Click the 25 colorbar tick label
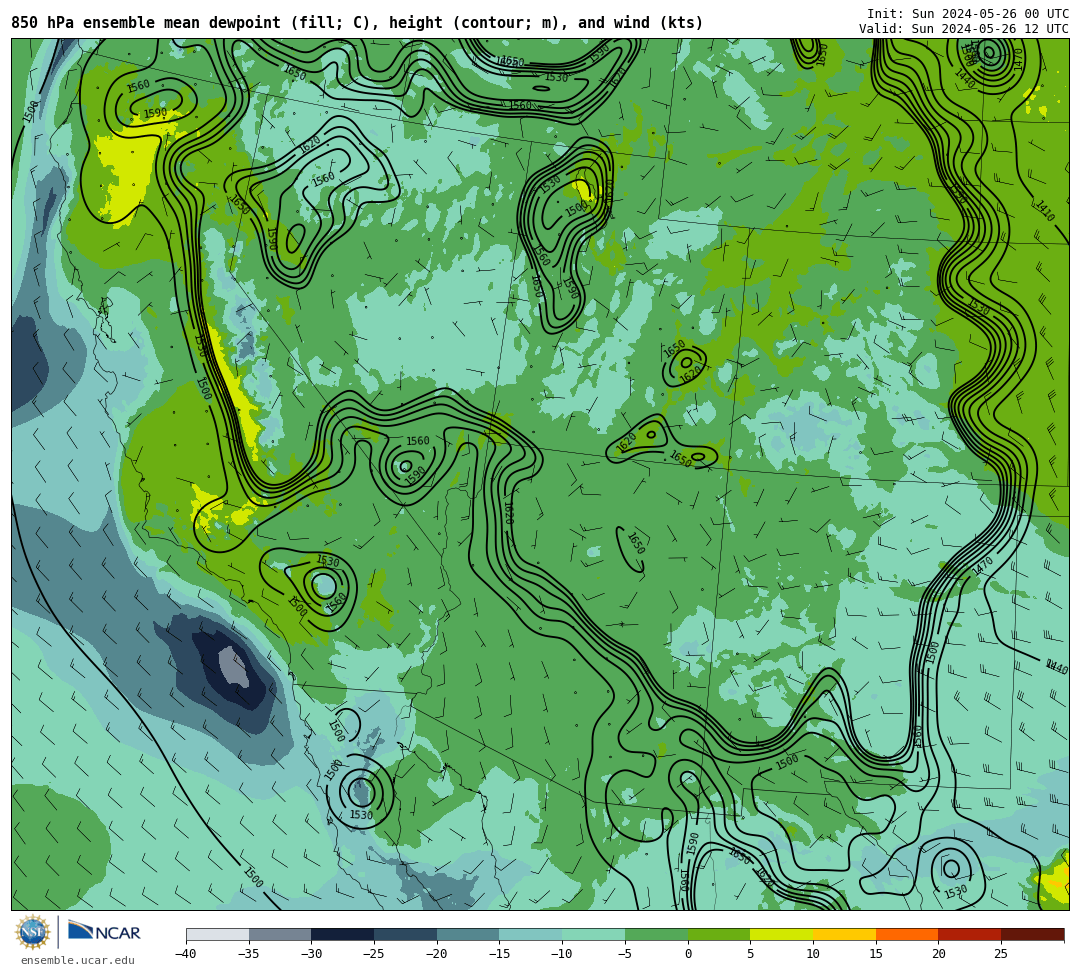 click(x=1001, y=954)
